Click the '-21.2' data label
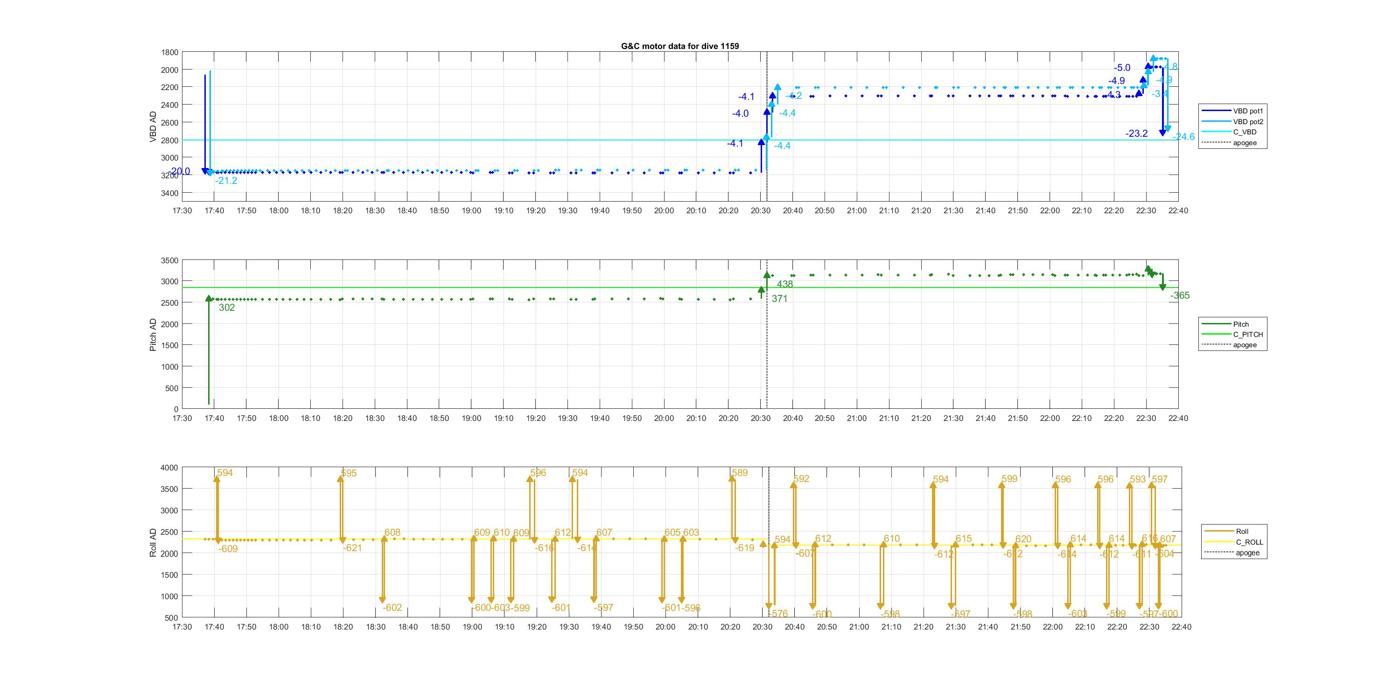 pyautogui.click(x=227, y=181)
